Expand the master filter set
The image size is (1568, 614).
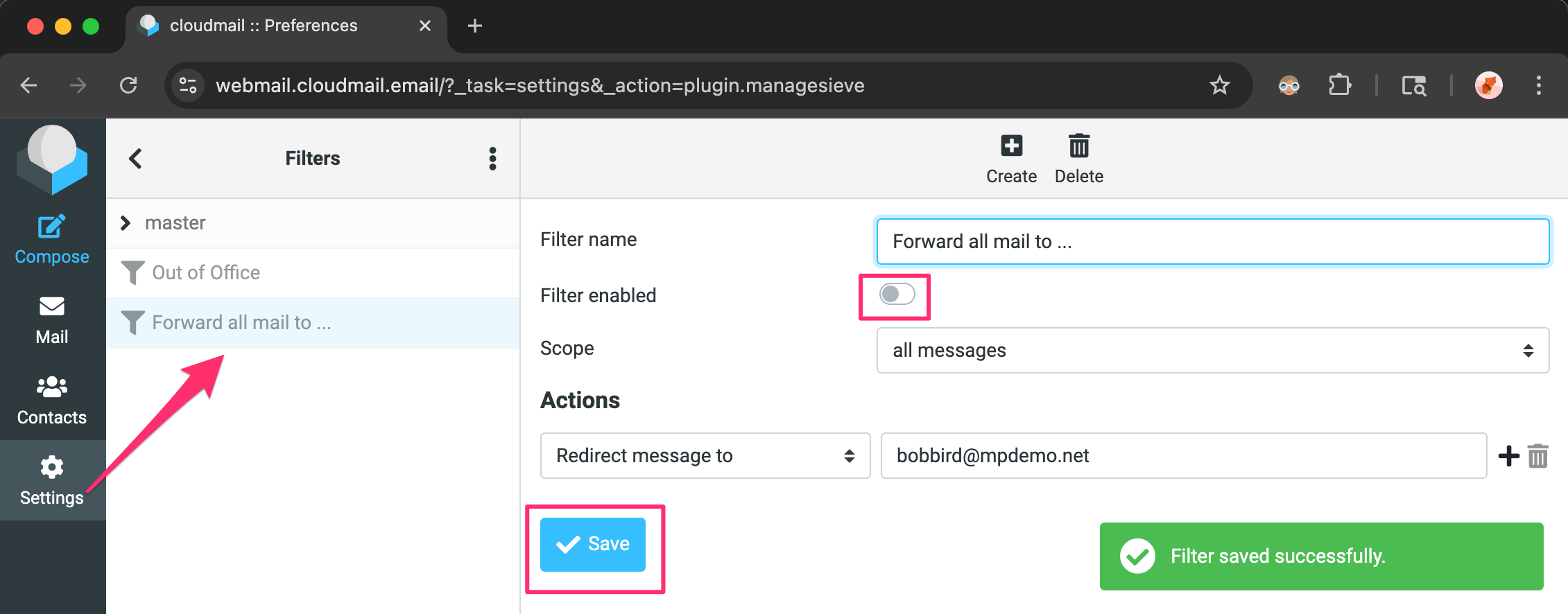(x=125, y=223)
